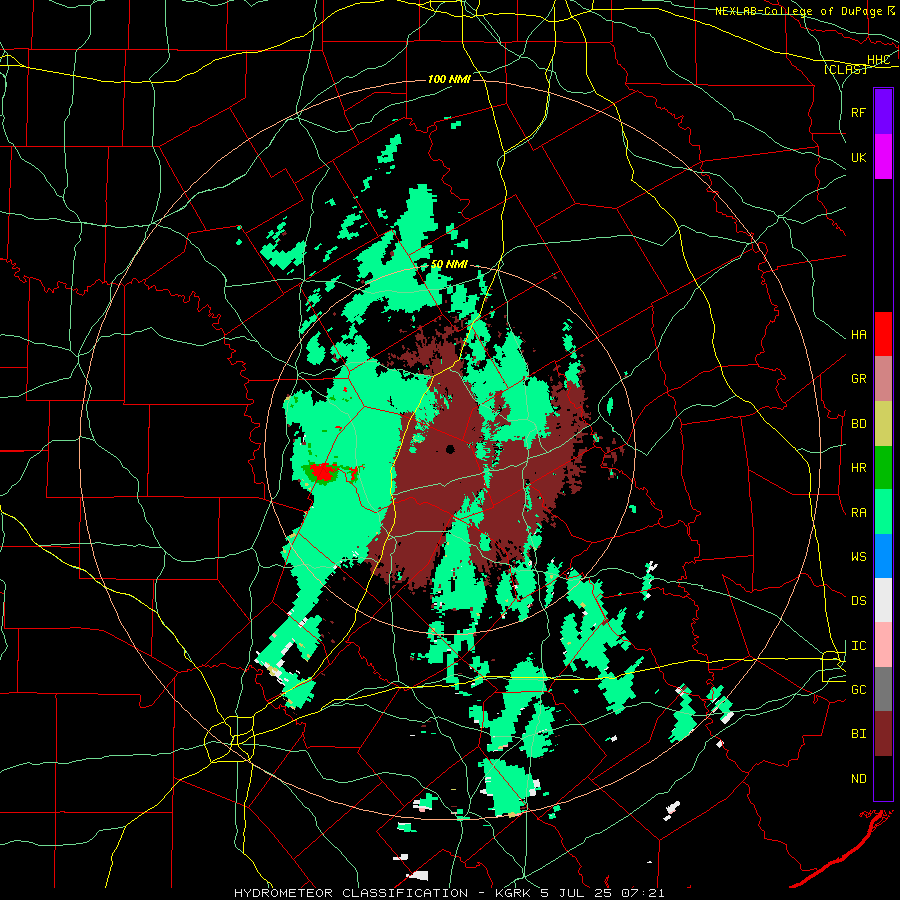Screen dimensions: 900x900
Task: Click the DS white legend swatch
Action: pyautogui.click(x=883, y=600)
